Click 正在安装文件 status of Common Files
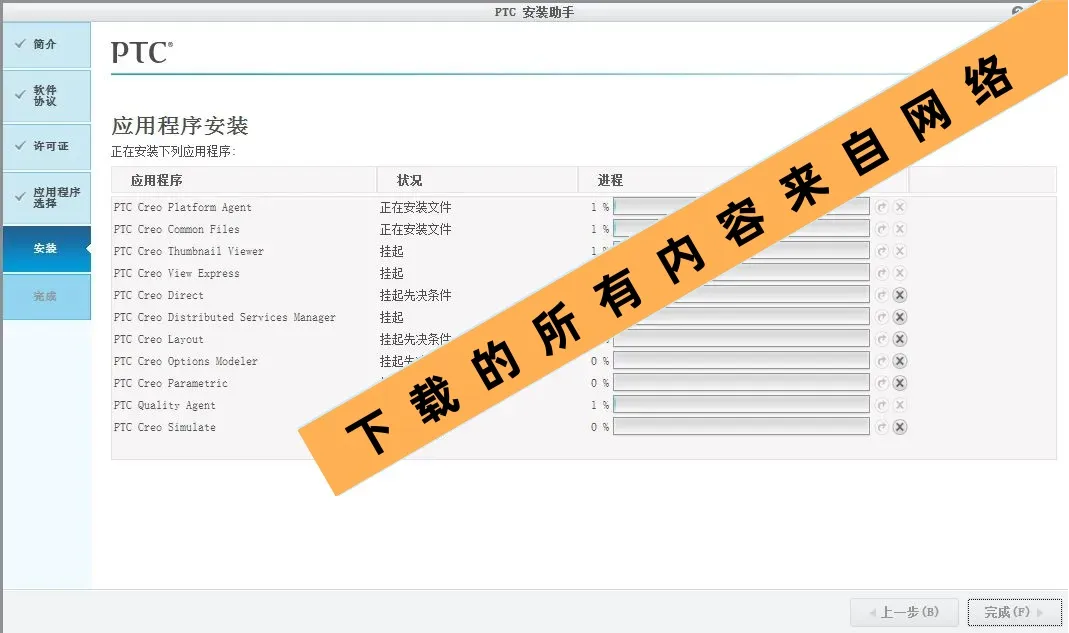Viewport: 1069px width, 633px height. pos(415,229)
